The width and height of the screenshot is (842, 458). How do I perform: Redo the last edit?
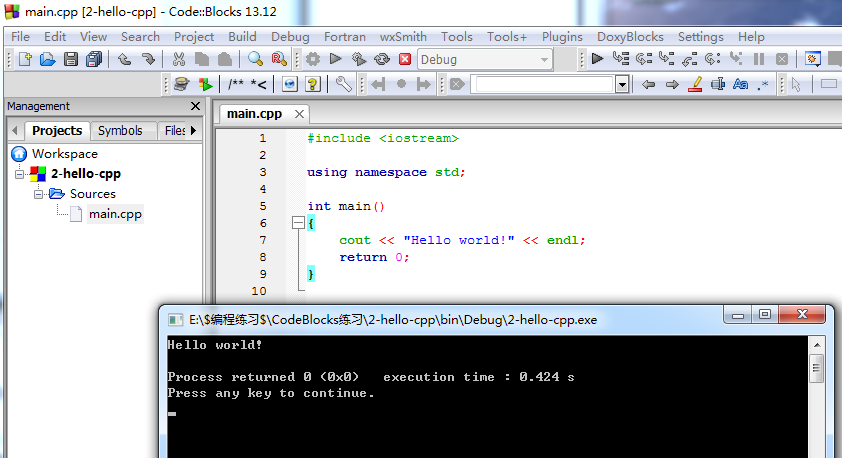148,59
